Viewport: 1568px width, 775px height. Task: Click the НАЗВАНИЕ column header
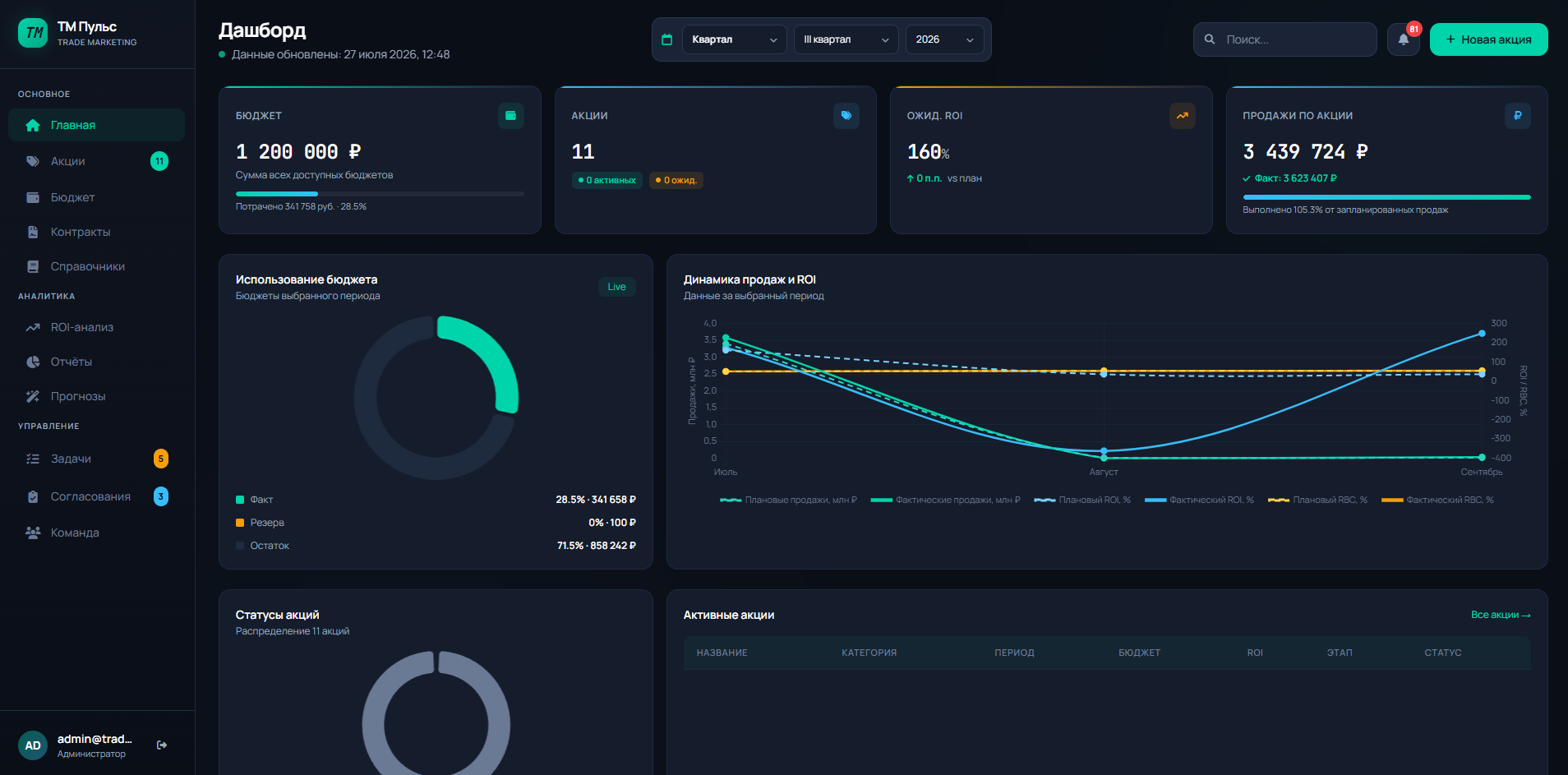[722, 653]
